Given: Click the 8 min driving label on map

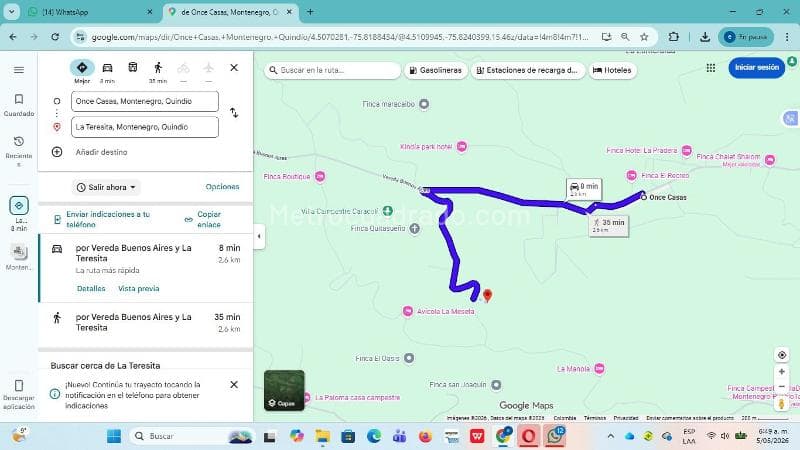Looking at the screenshot, I should (x=584, y=189).
